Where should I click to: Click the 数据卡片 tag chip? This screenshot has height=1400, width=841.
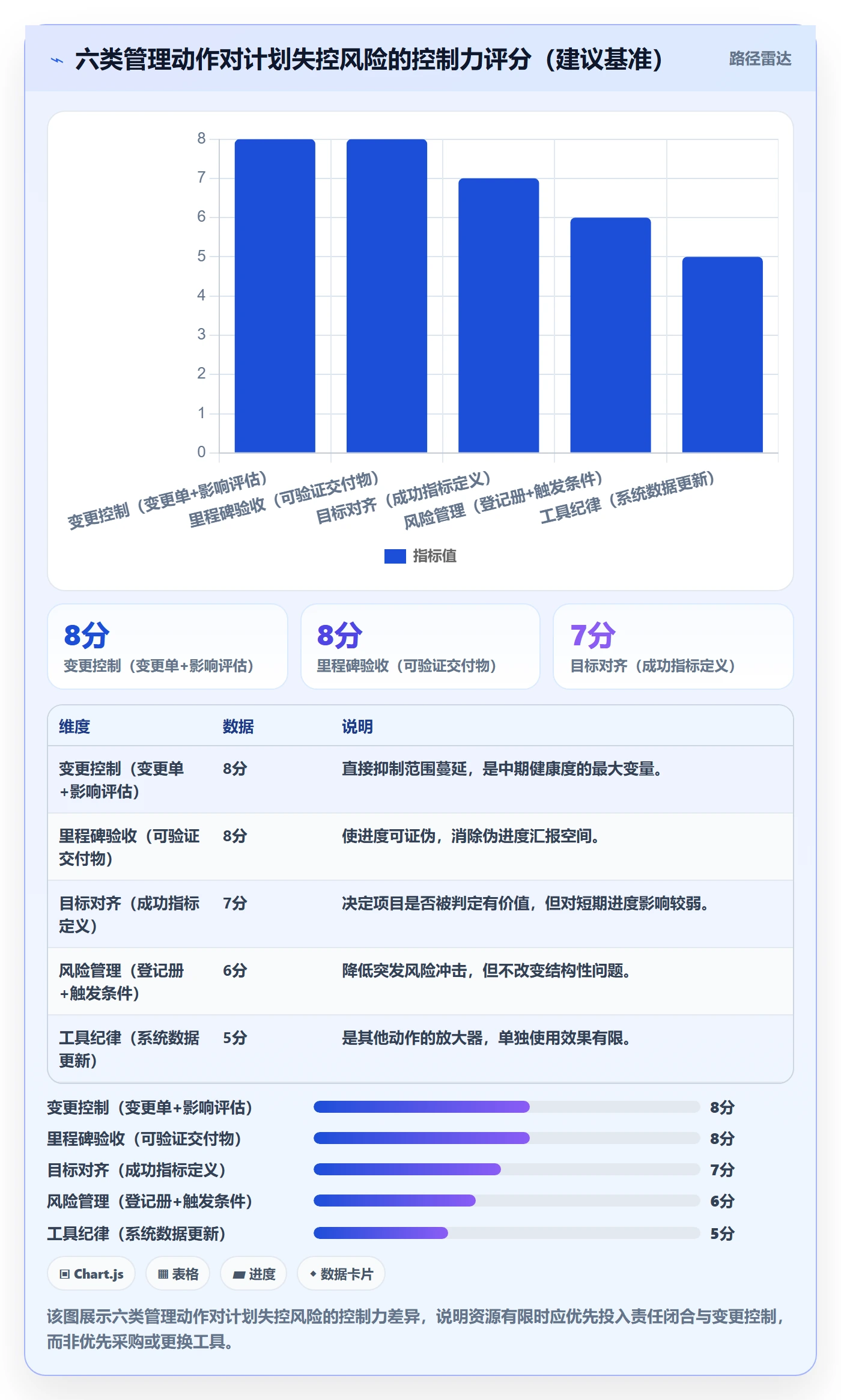(341, 1274)
